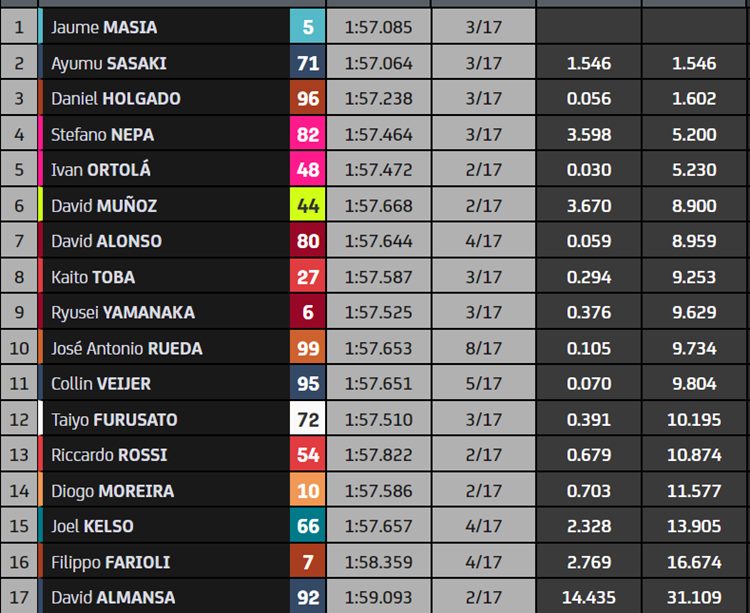Select the number 7 badge for Farioli
Image resolution: width=750 pixels, height=613 pixels.
[307, 561]
